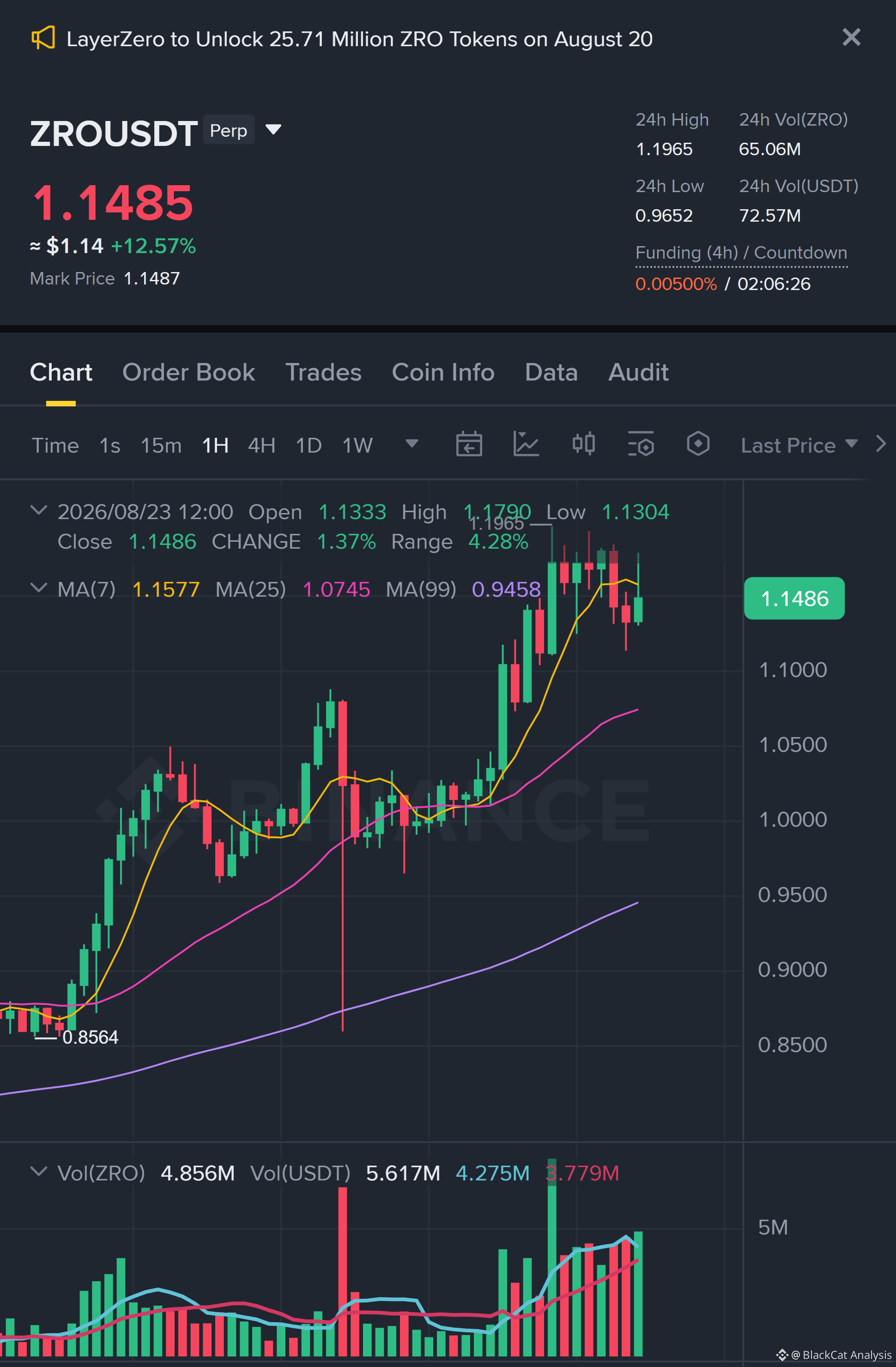The width and height of the screenshot is (896, 1367).
Task: Tap the megaphone announcement icon
Action: [x=43, y=38]
